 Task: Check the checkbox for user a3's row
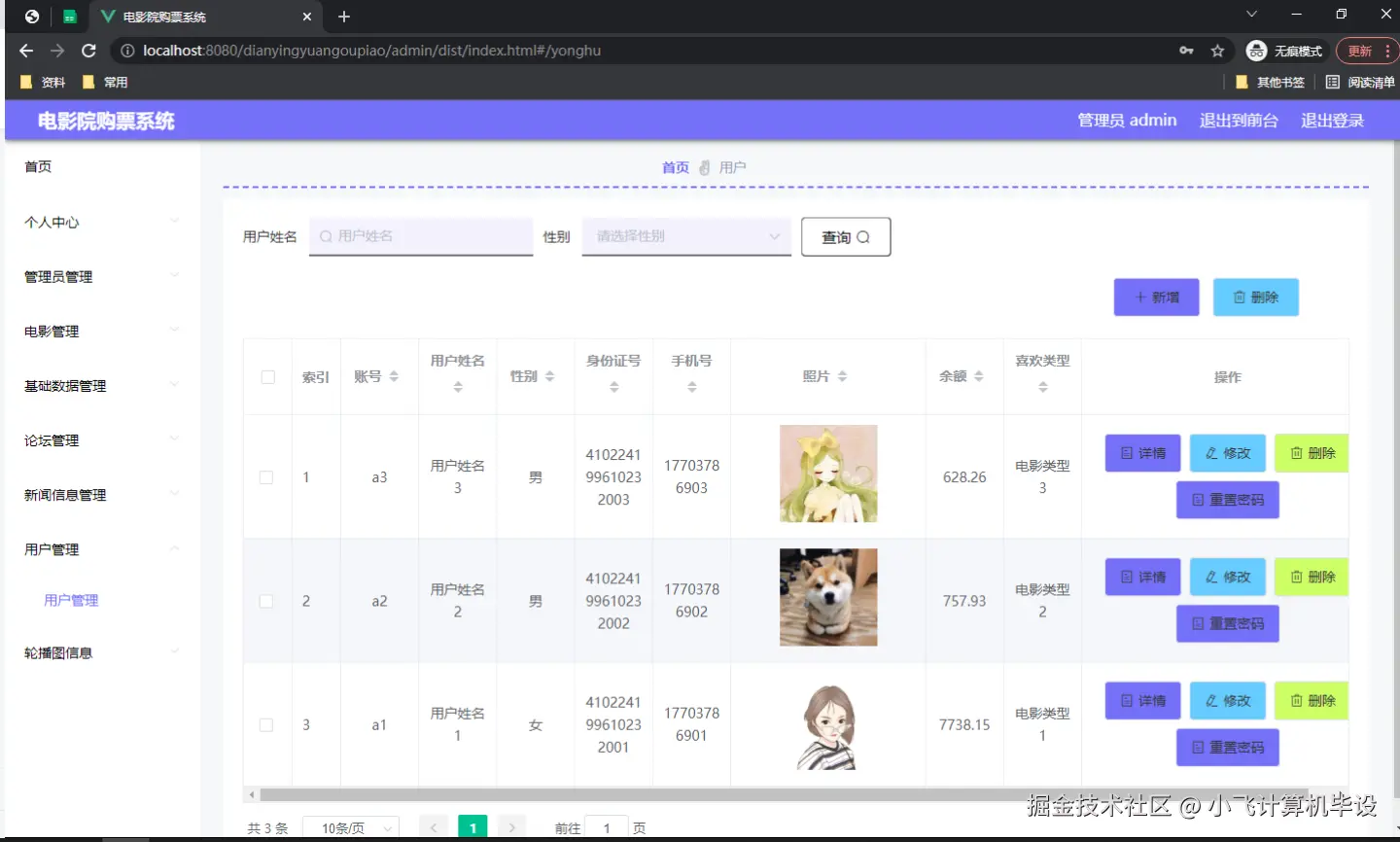(267, 476)
